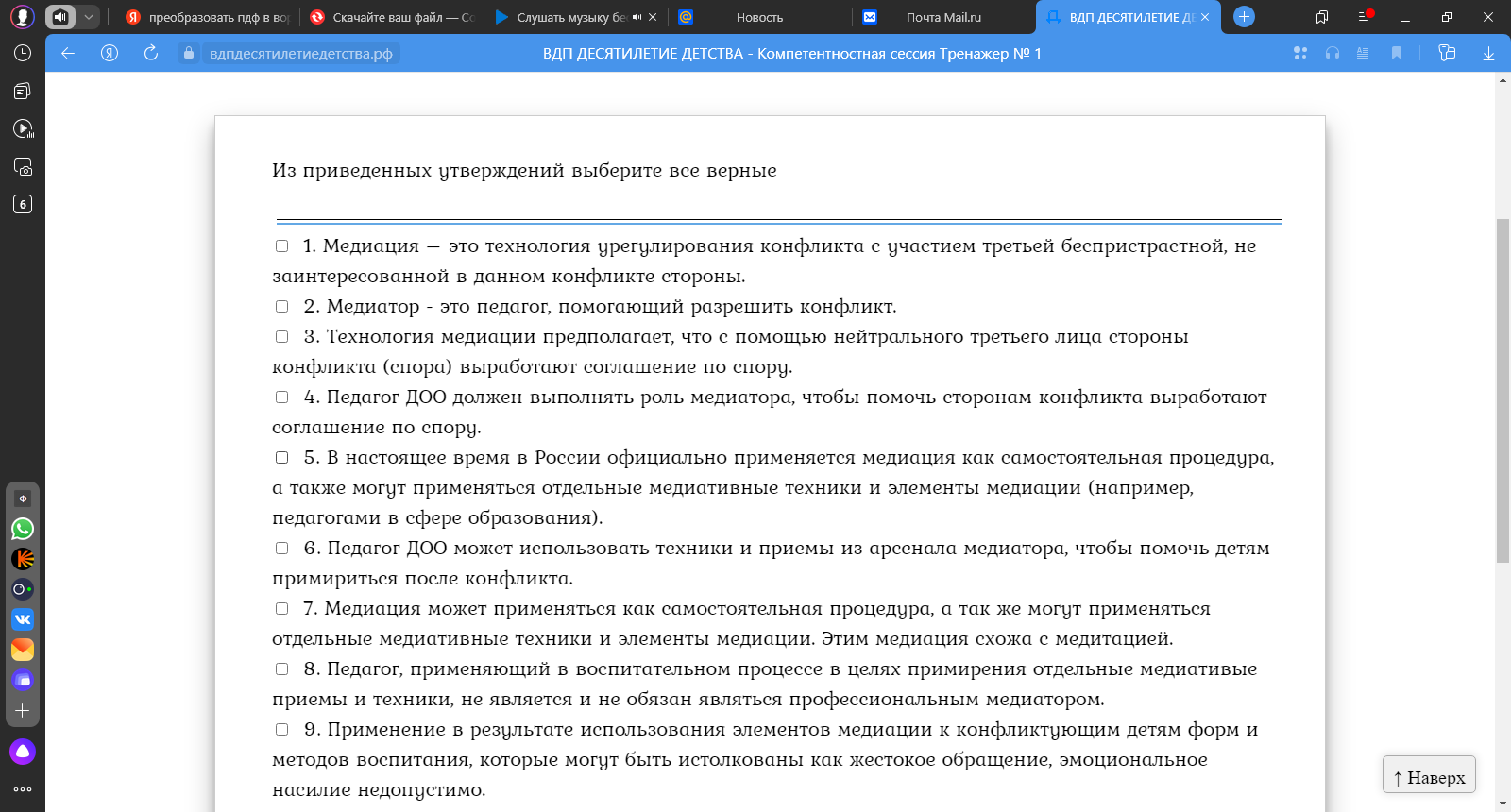Click the text 'примириться после конфликта.'
Screen dimensions: 1511x812
(422, 579)
